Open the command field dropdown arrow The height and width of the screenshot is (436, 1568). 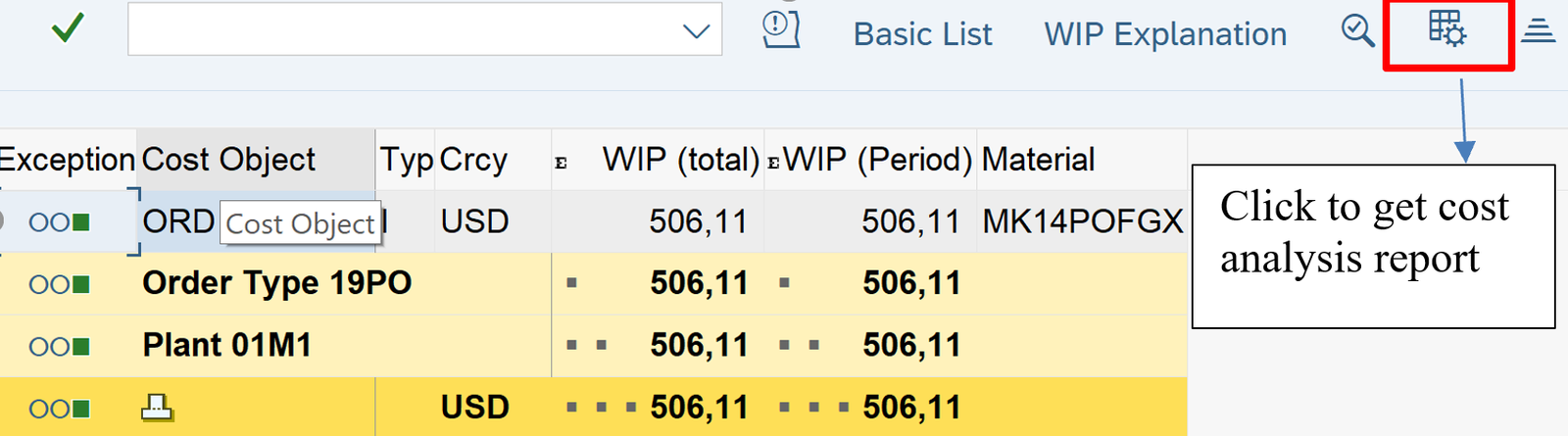coord(695,31)
